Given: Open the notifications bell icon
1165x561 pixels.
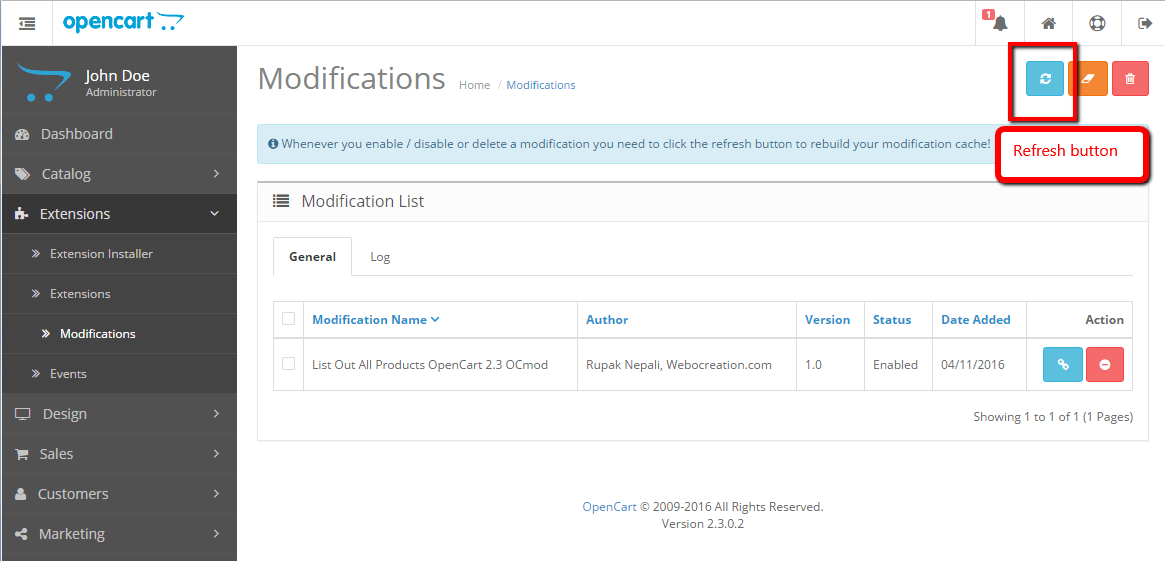Looking at the screenshot, I should [x=999, y=23].
